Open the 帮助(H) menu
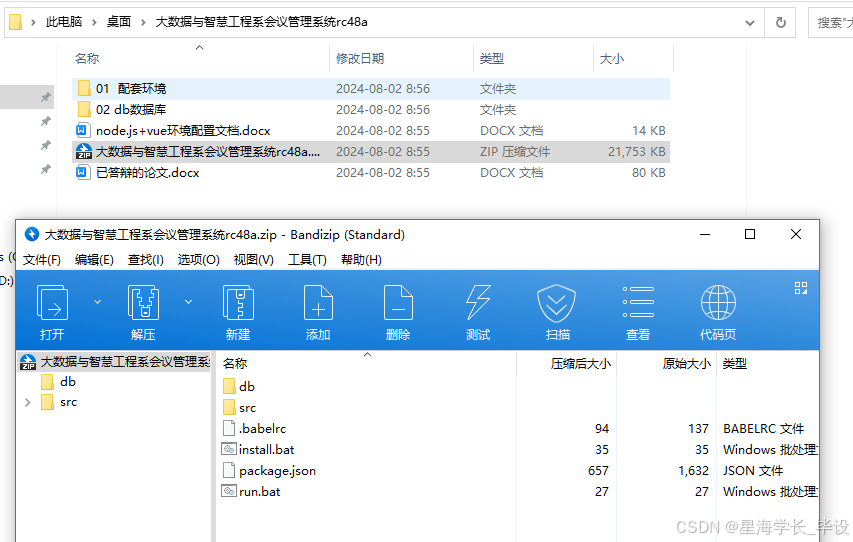 (361, 260)
